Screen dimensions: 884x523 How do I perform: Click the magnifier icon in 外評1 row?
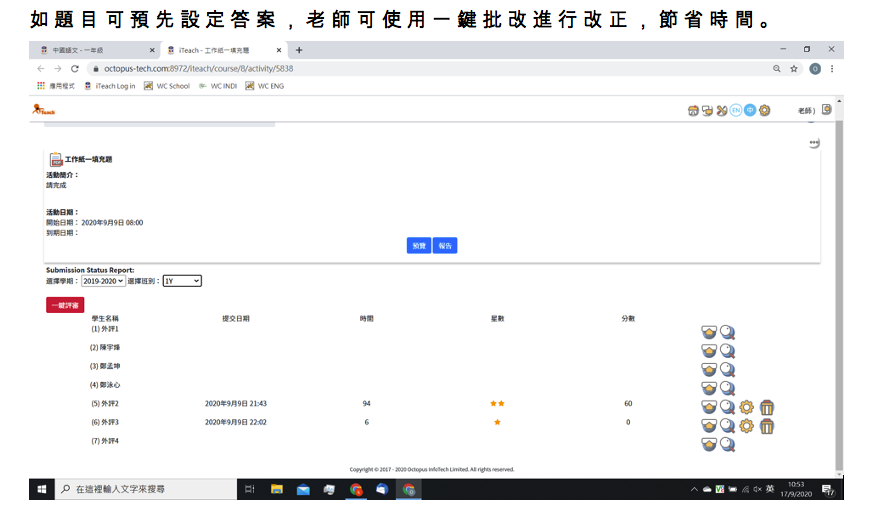(x=727, y=333)
